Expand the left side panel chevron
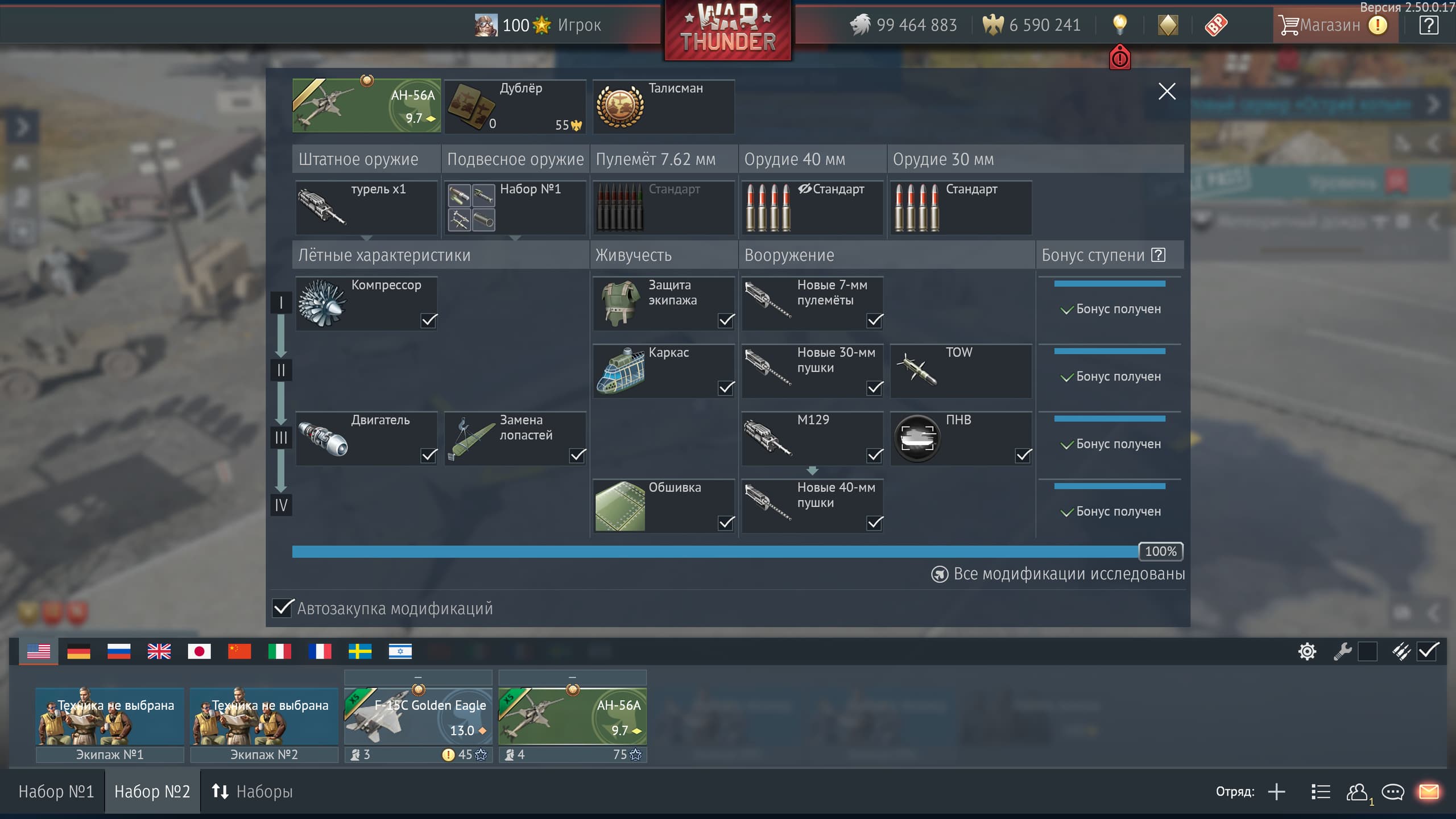This screenshot has height=819, width=1456. (22, 127)
